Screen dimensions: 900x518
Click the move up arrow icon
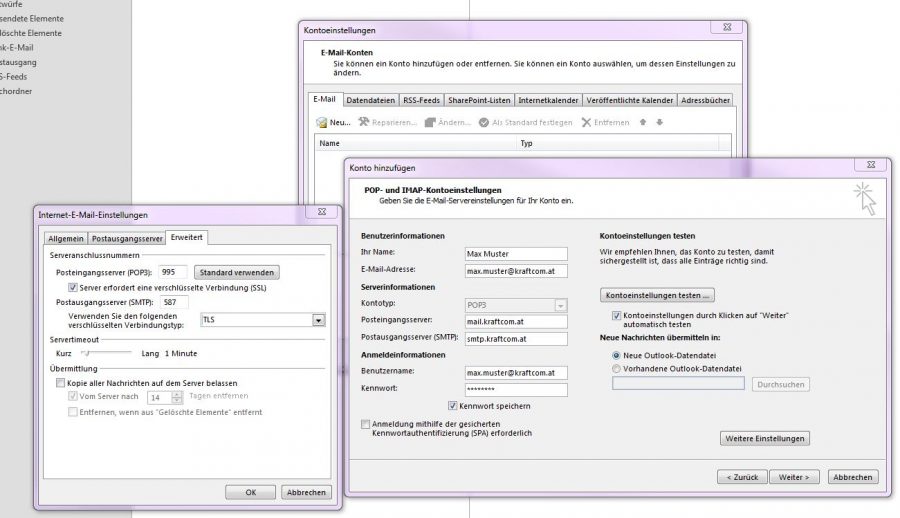643,123
